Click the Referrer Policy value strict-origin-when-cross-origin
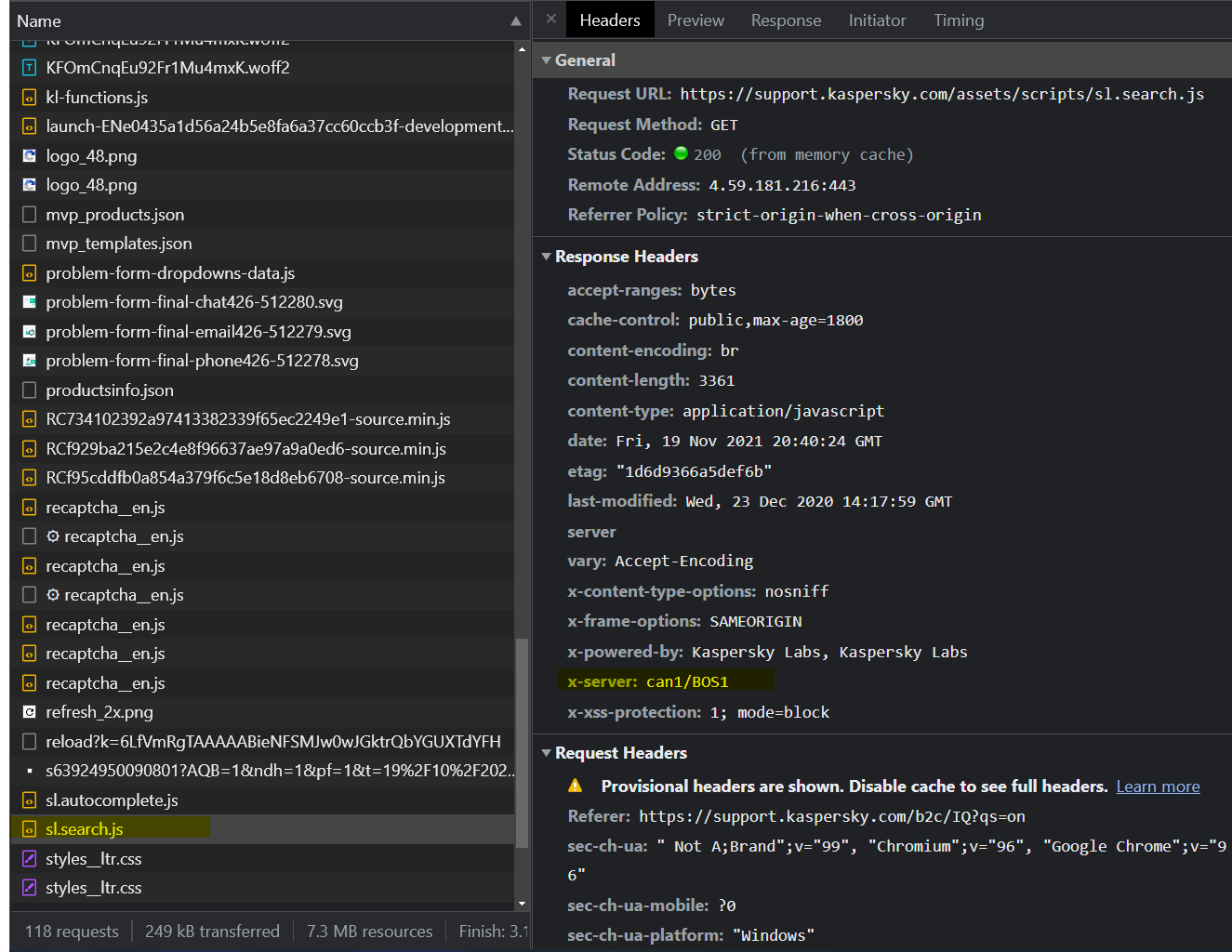Screen dimensions: 1232x952 point(839,216)
